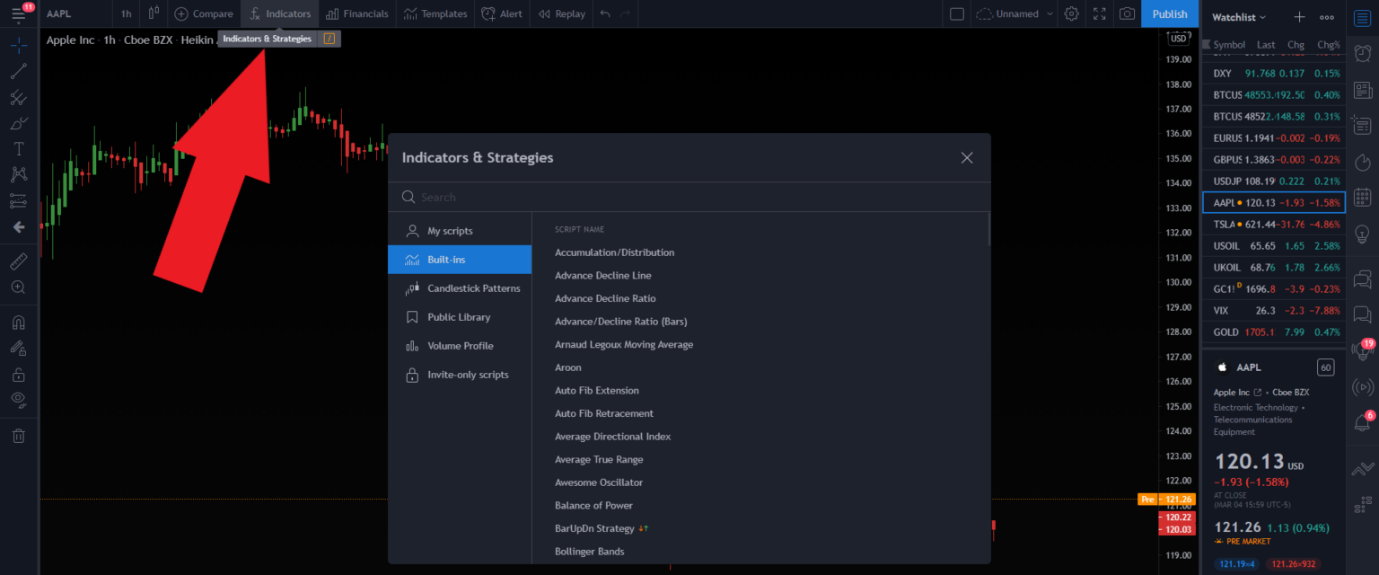
Task: Click the indicator Search field
Action: [x=690, y=197]
